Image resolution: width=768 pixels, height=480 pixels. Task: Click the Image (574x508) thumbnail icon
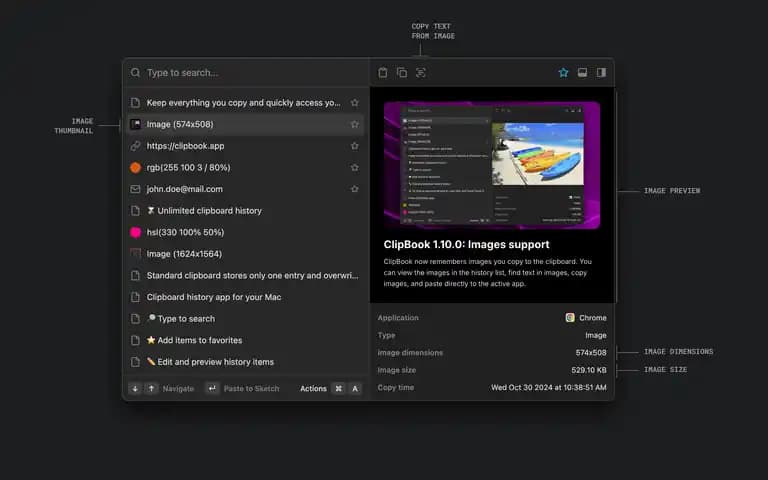tap(135, 124)
